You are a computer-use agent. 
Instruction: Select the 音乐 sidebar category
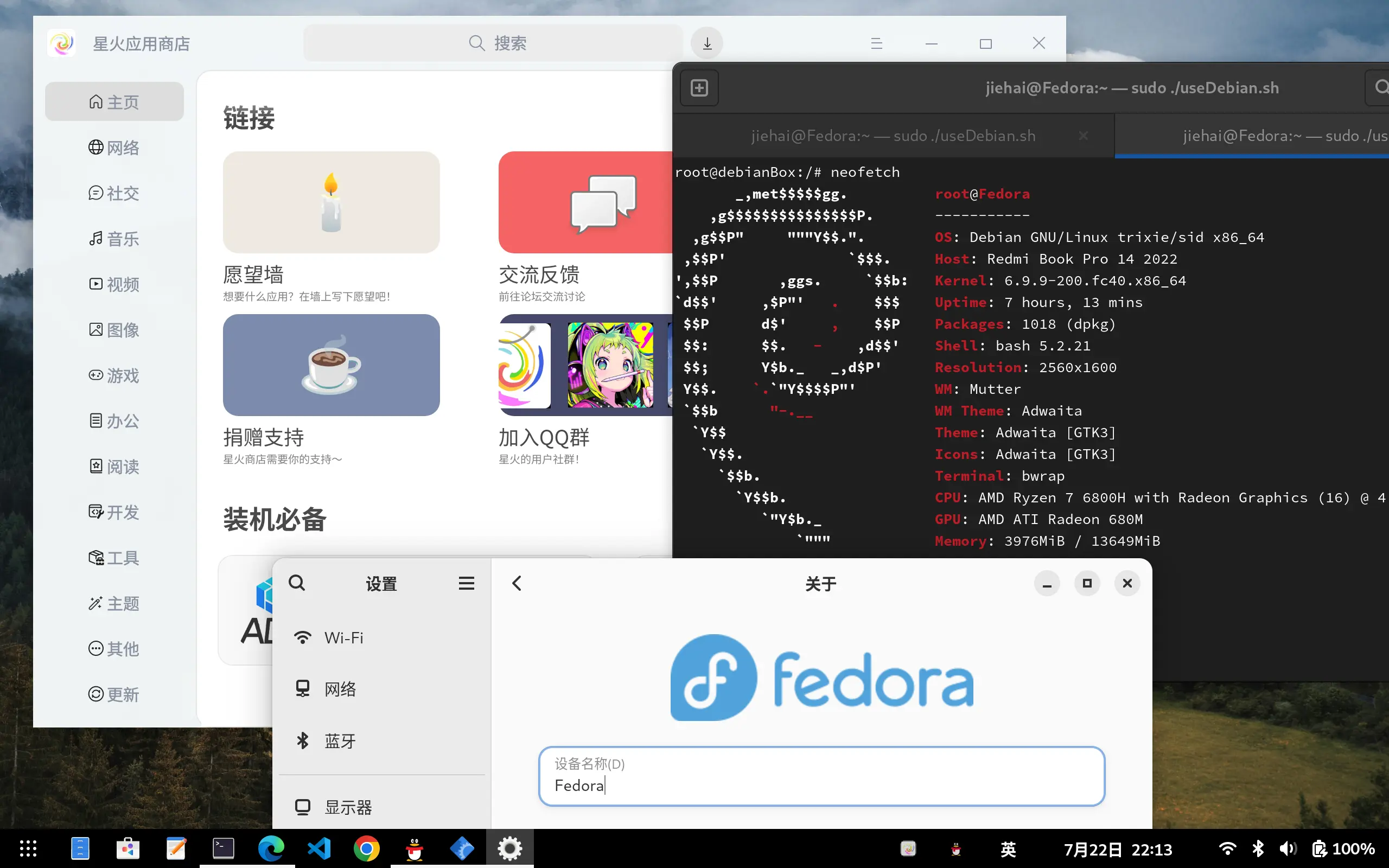pos(114,239)
